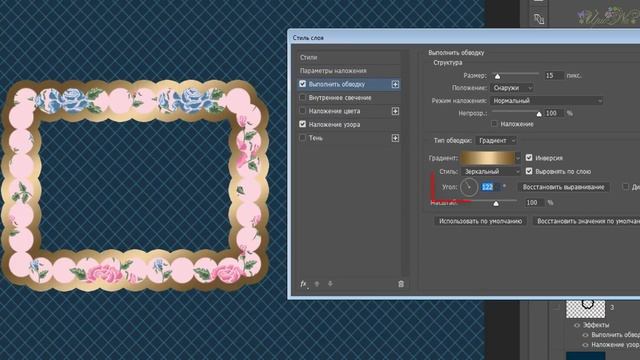Screen dimensions: 640x360
Task: Click the Стиль слоя dialog title bar
Action: pyautogui.click(x=464, y=38)
